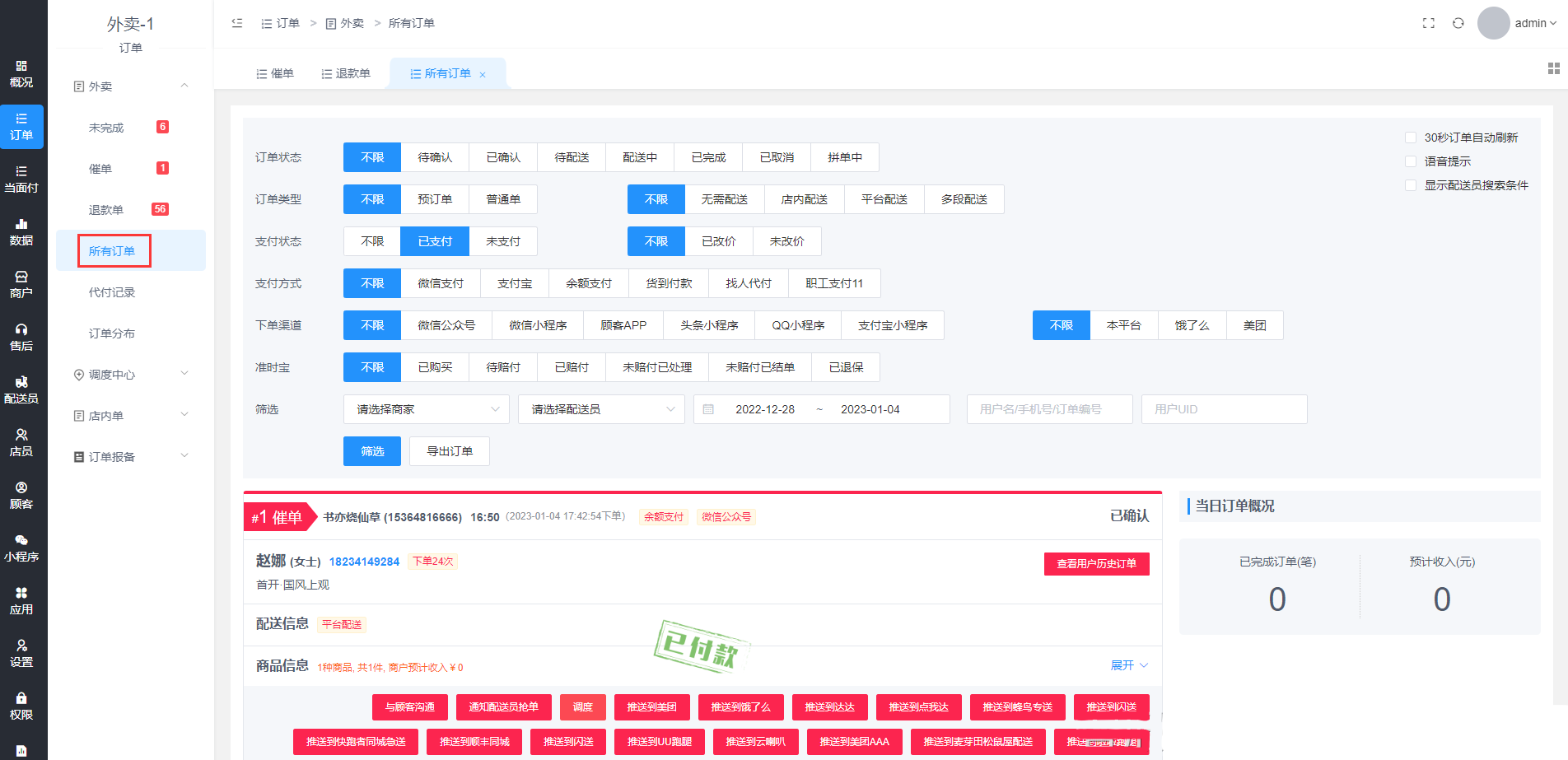The width and height of the screenshot is (1568, 760).
Task: Open the tab grid menu icon
Action: (1554, 68)
